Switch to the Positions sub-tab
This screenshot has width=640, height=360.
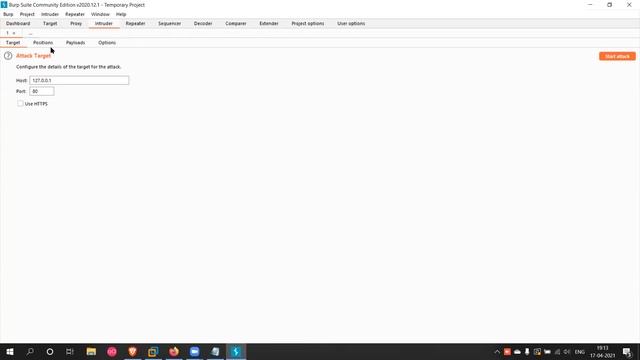pyautogui.click(x=43, y=42)
